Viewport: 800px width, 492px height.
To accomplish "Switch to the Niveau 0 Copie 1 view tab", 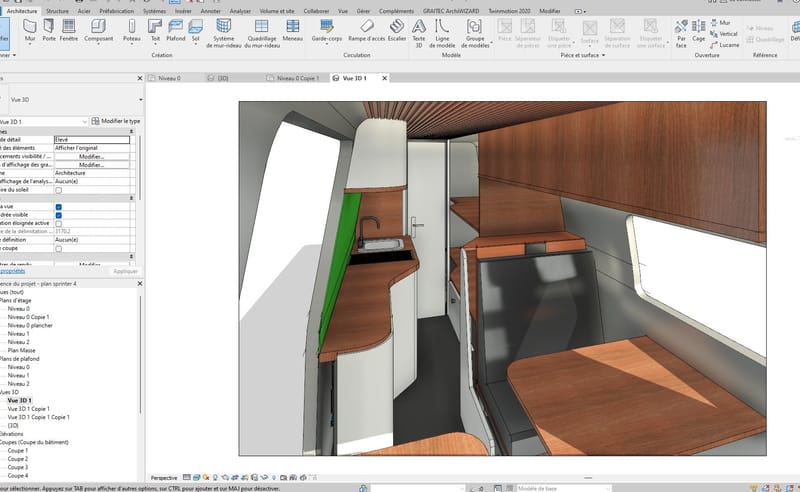I will (297, 77).
